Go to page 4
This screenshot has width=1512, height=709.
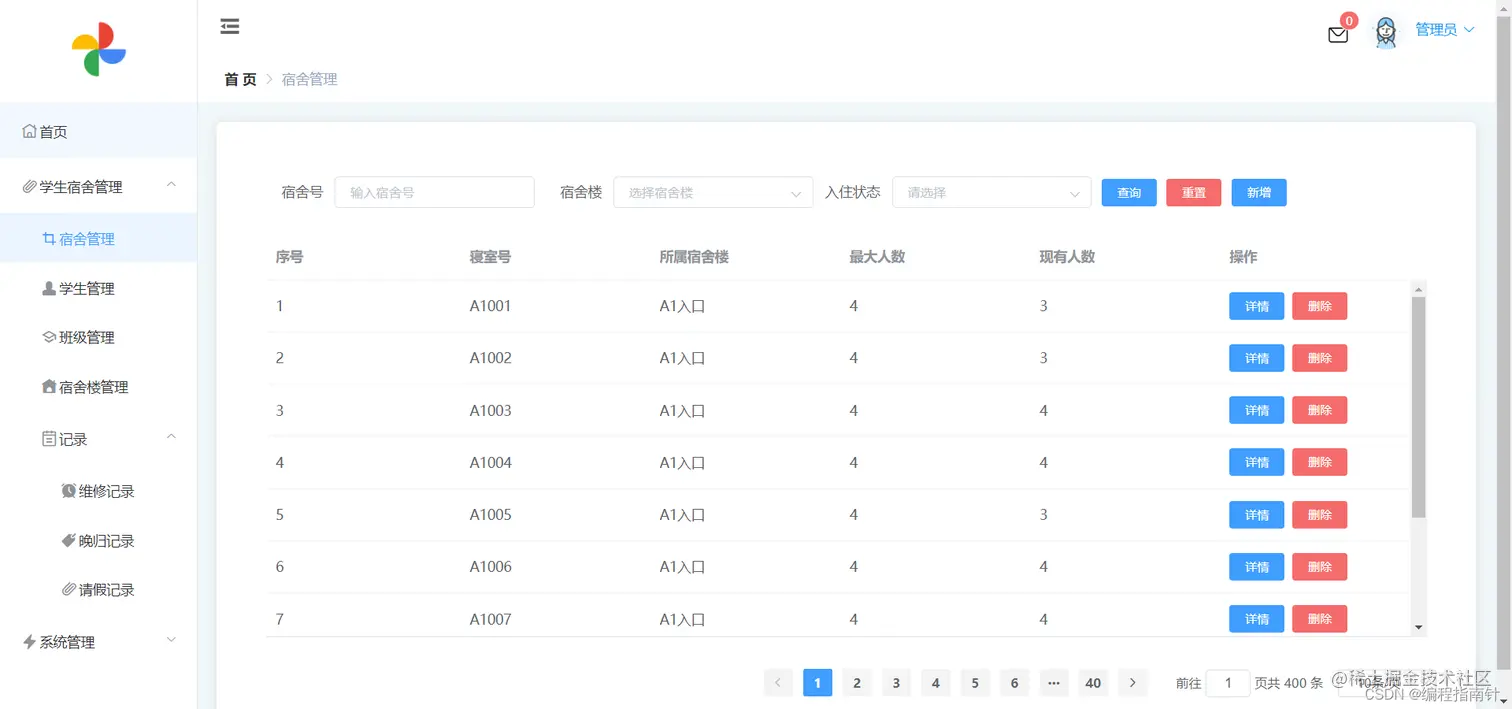pos(935,683)
